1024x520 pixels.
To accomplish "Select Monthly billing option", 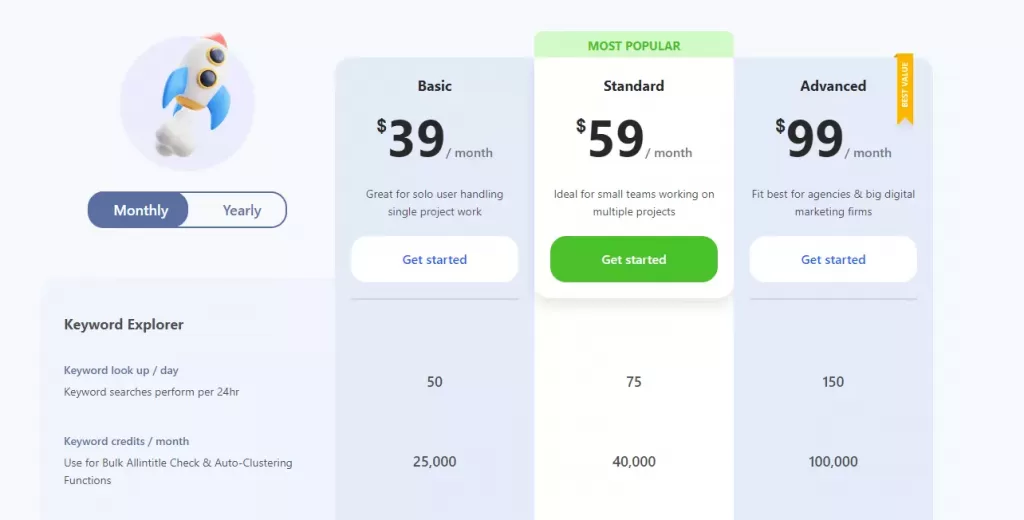I will pos(140,210).
